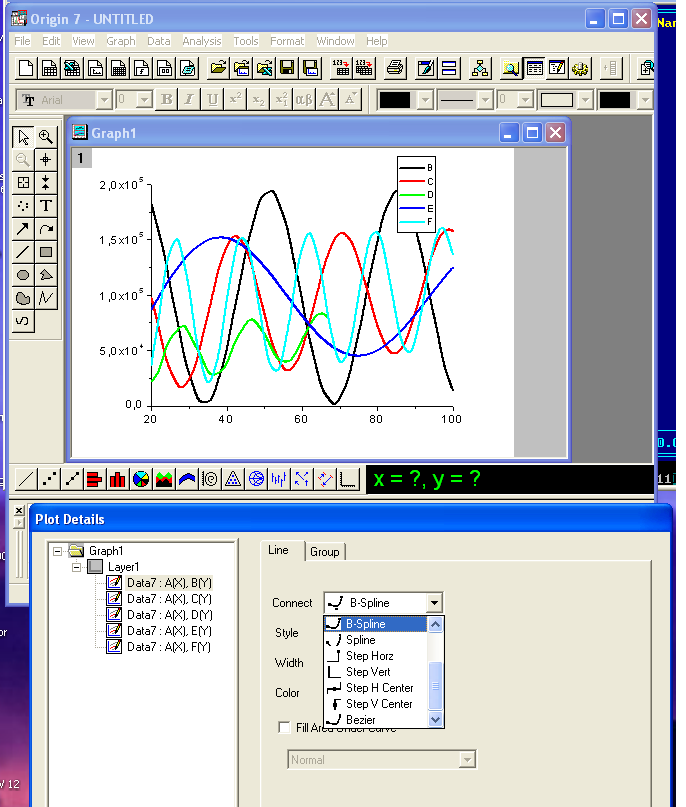
Task: Choose Bezier from the Connect list
Action: coord(376,720)
